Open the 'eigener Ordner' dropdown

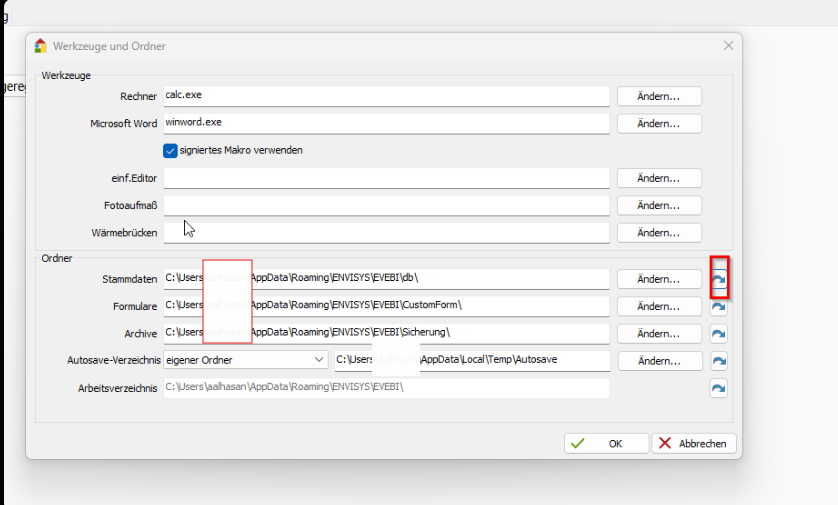click(x=246, y=359)
